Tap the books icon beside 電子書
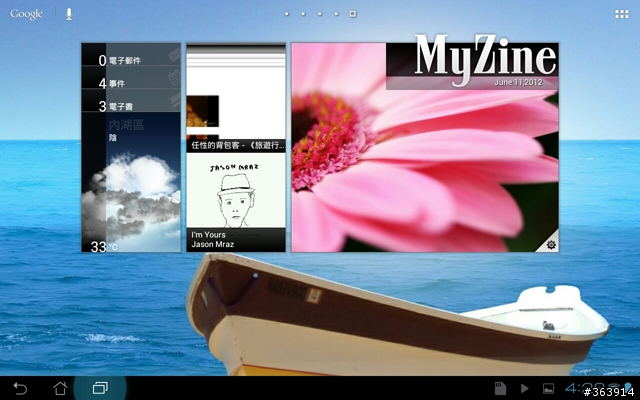640x400 pixels. coord(175,100)
